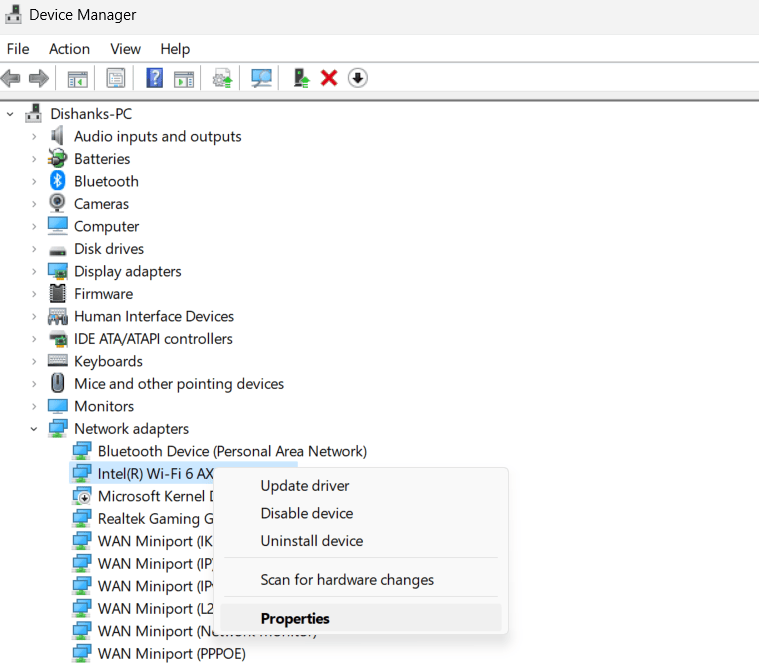Expand the Keyboards category
This screenshot has height=666, width=759.
coord(34,361)
